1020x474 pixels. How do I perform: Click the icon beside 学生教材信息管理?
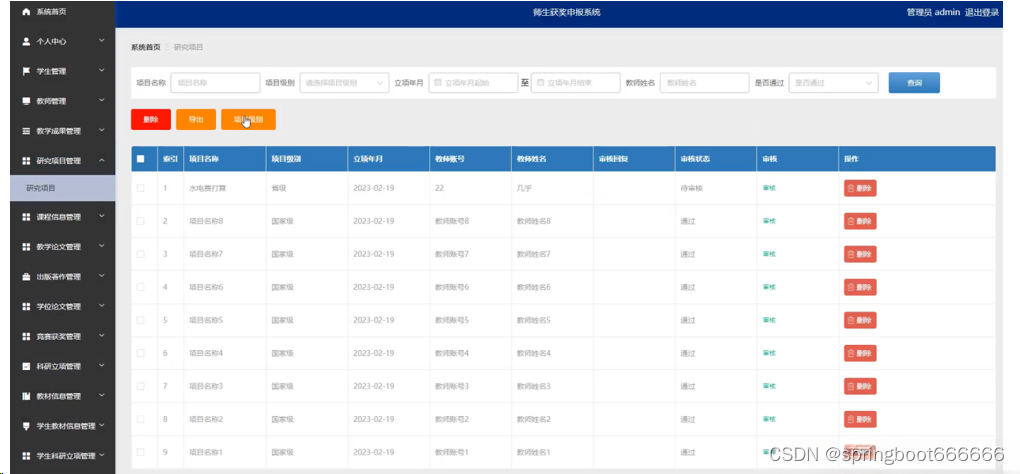coord(26,426)
